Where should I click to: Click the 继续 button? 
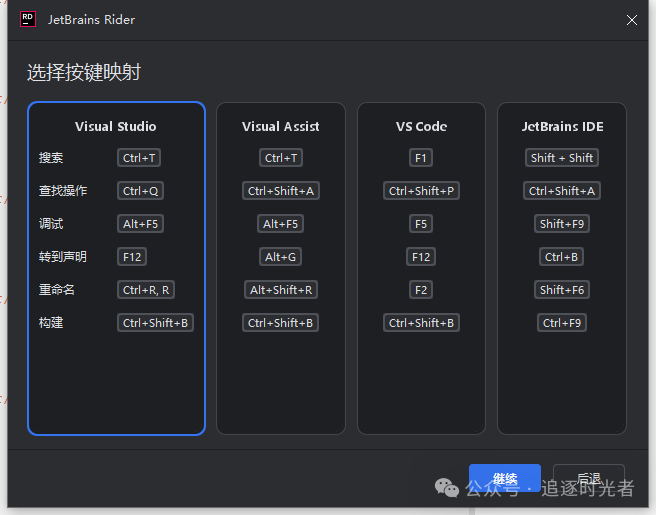(x=505, y=478)
